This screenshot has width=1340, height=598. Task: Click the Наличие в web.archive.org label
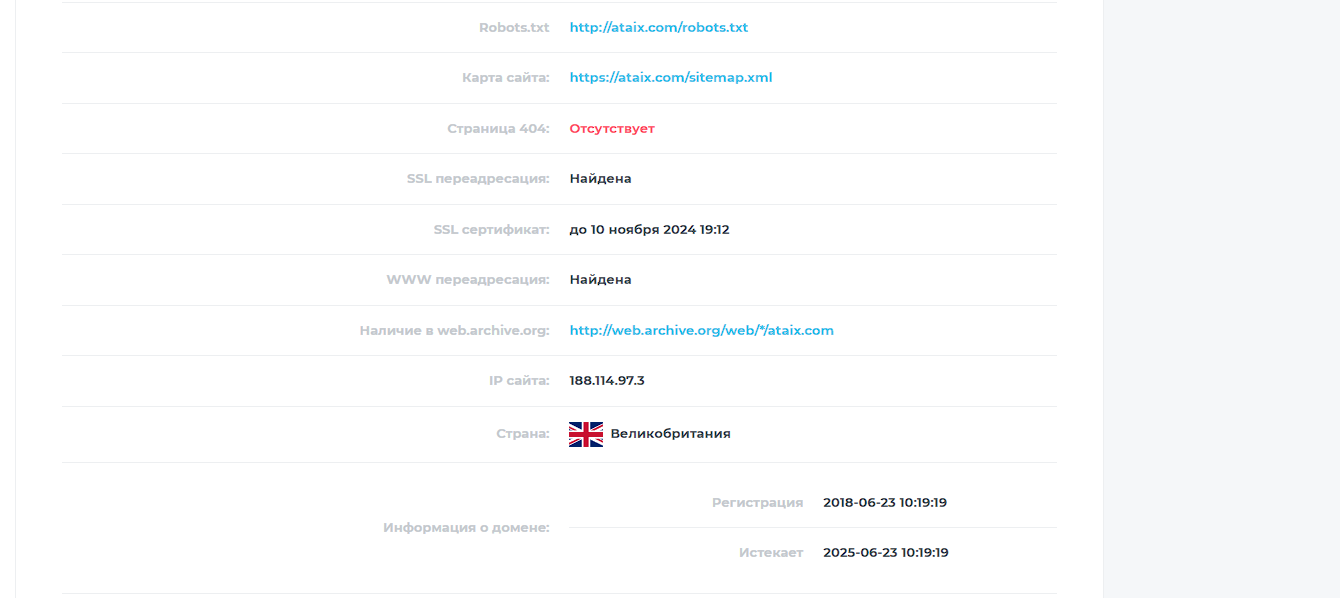(x=455, y=331)
